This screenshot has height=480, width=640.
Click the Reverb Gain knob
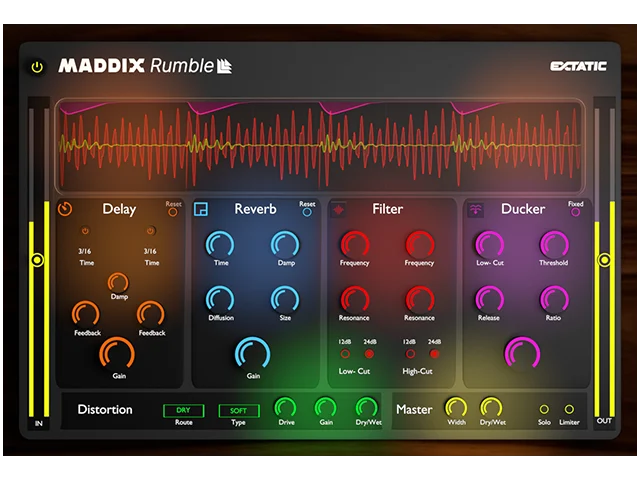click(x=253, y=354)
